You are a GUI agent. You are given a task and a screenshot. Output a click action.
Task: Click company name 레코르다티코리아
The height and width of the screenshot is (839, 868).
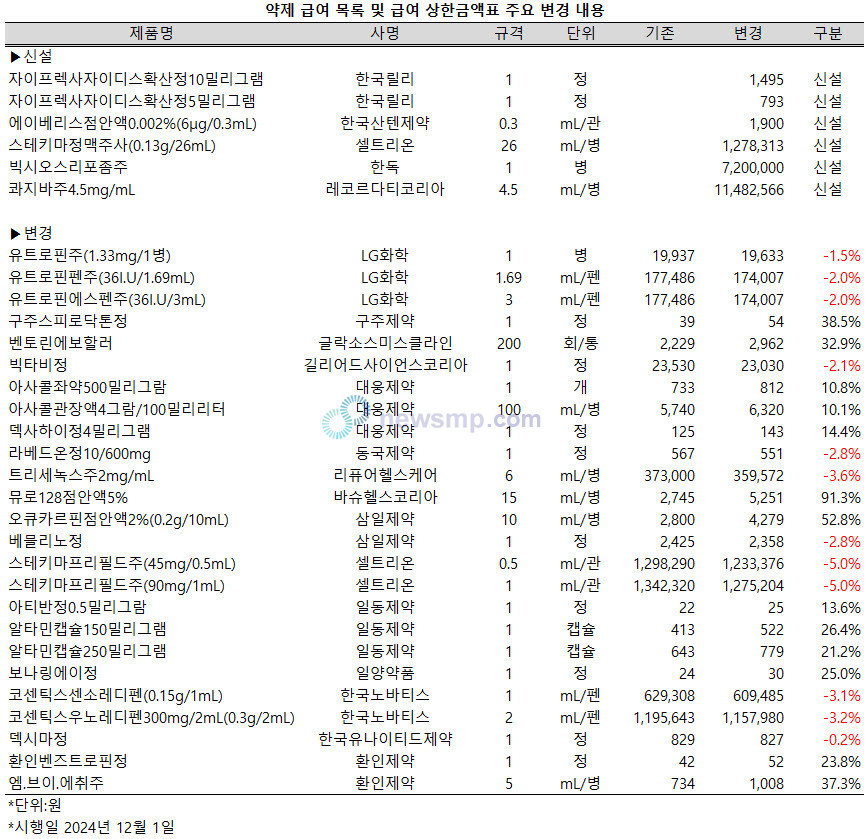(385, 189)
